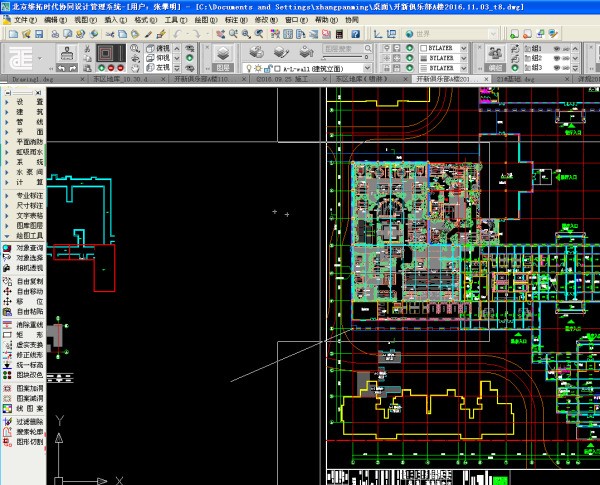The image size is (600, 485).
Task: Open the 协同 collaboration menu
Action: (x=351, y=20)
